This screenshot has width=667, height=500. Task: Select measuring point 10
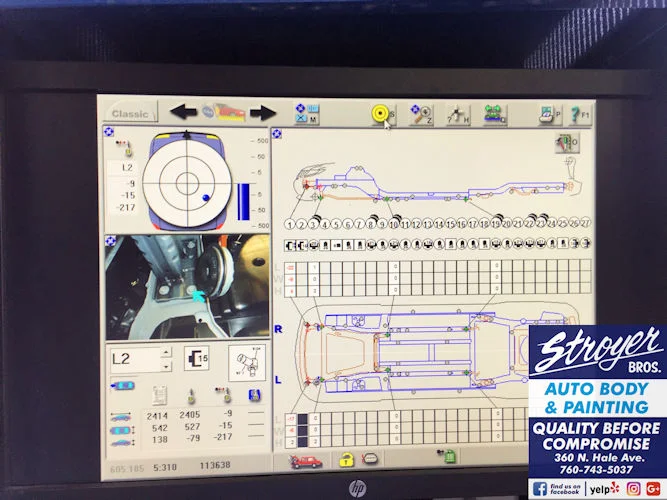pos(394,224)
